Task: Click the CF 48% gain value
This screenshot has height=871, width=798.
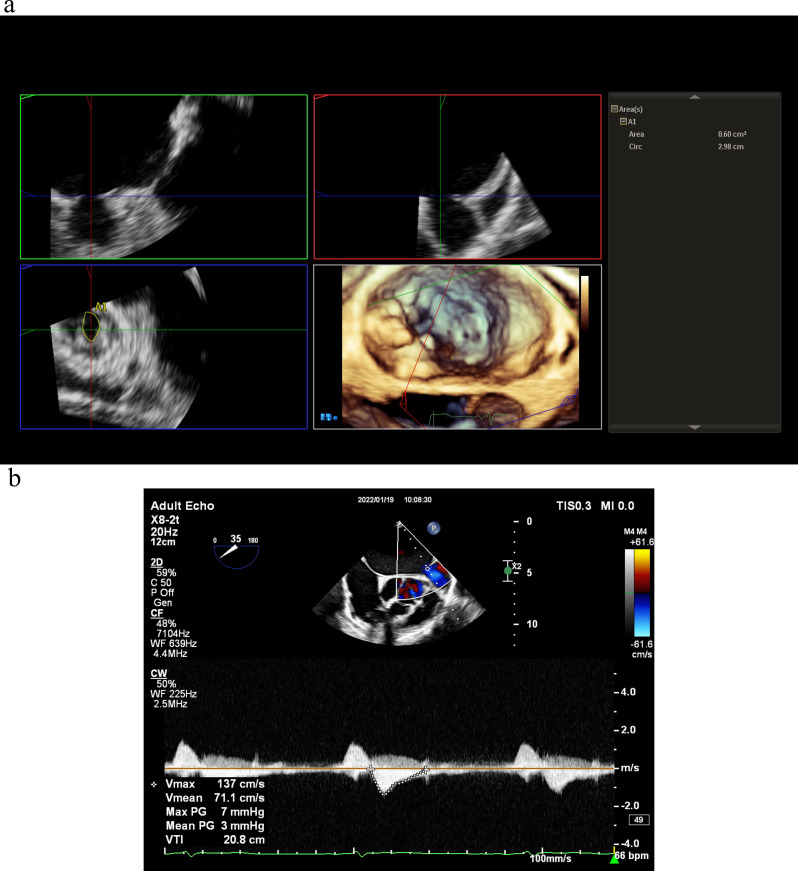Action: 166,623
